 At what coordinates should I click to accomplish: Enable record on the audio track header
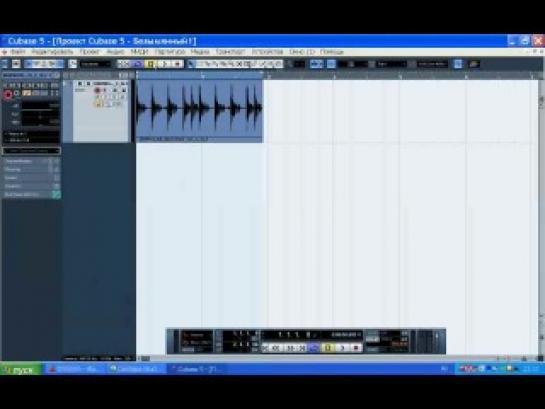[97, 90]
